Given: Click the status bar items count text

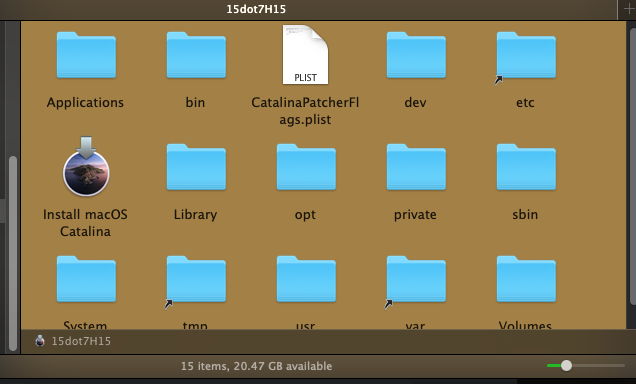Looking at the screenshot, I should tap(256, 366).
